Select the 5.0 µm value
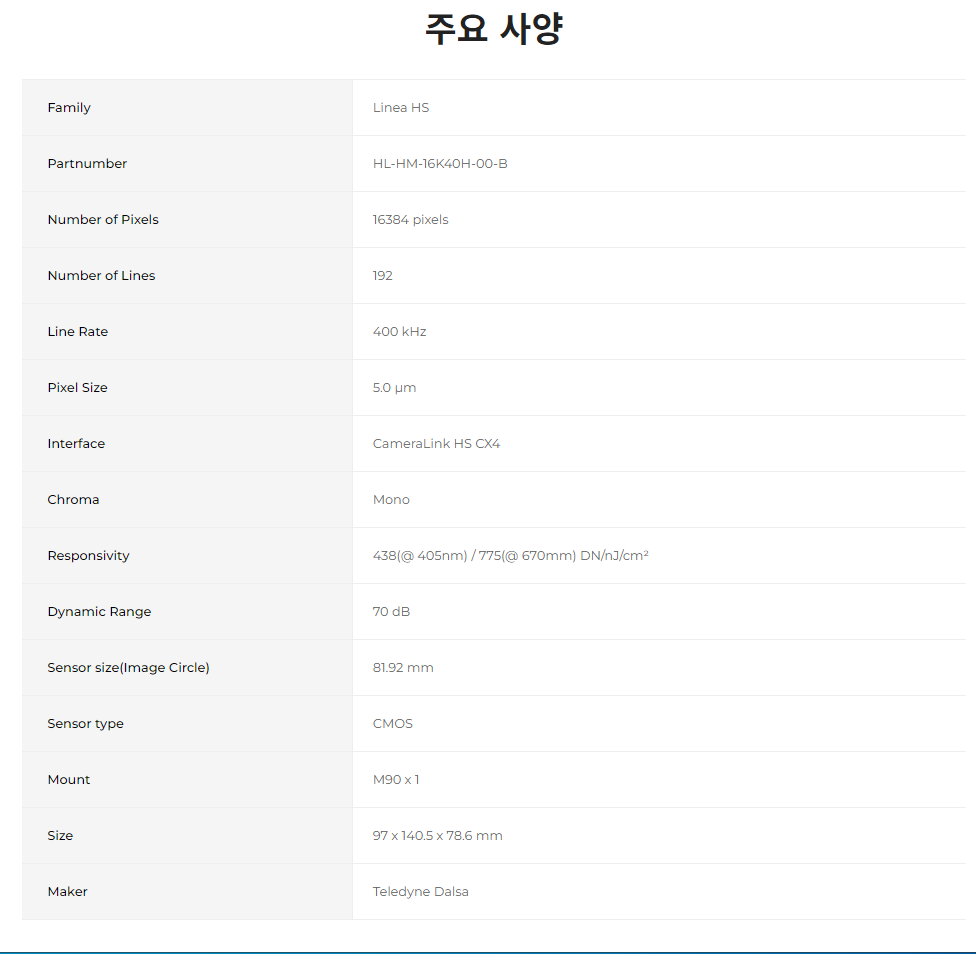The width and height of the screenshot is (976, 954). click(x=394, y=388)
